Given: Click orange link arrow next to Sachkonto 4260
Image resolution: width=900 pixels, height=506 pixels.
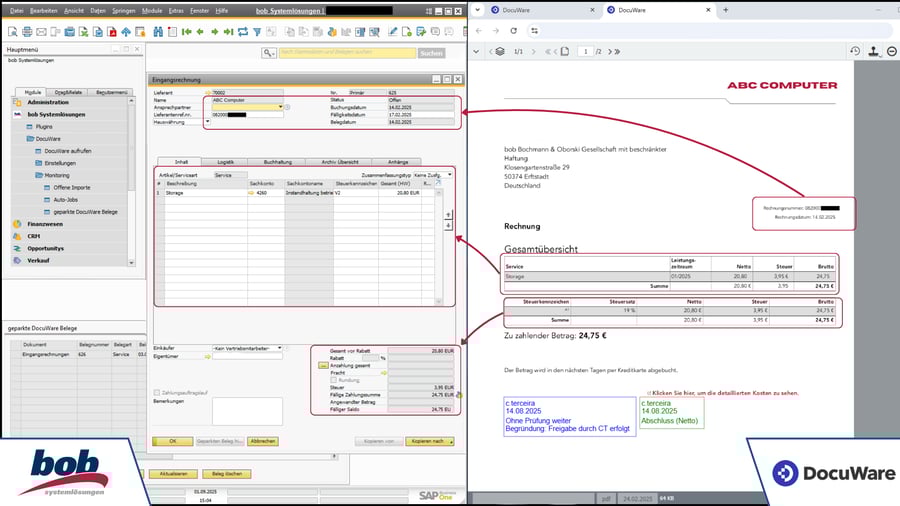Looking at the screenshot, I should 251,193.
